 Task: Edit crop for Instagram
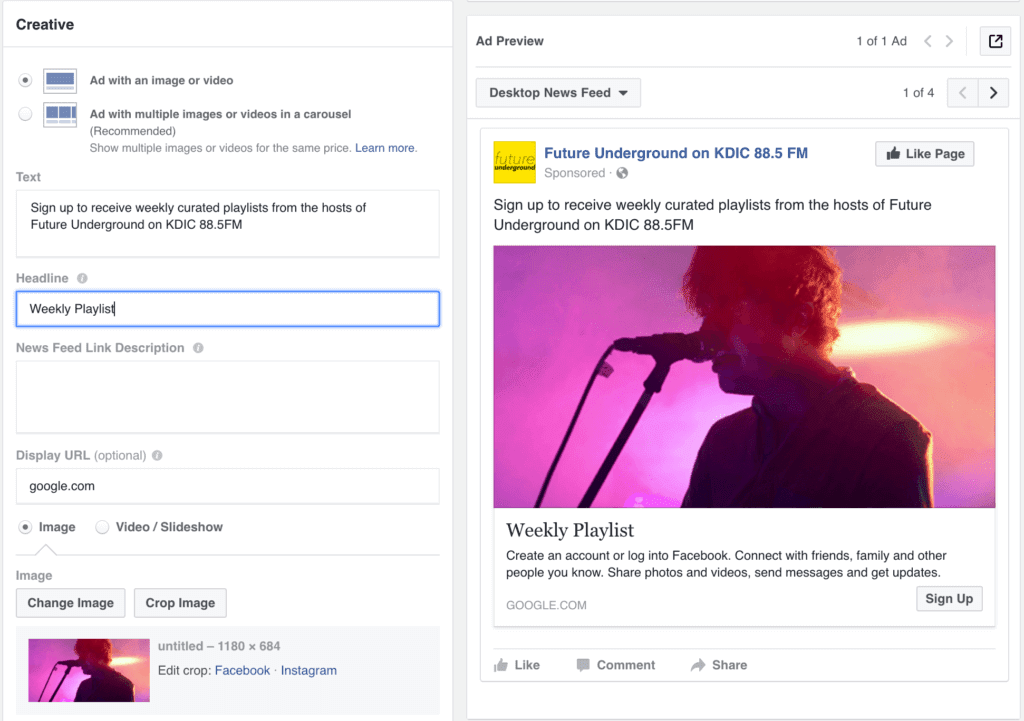click(309, 670)
